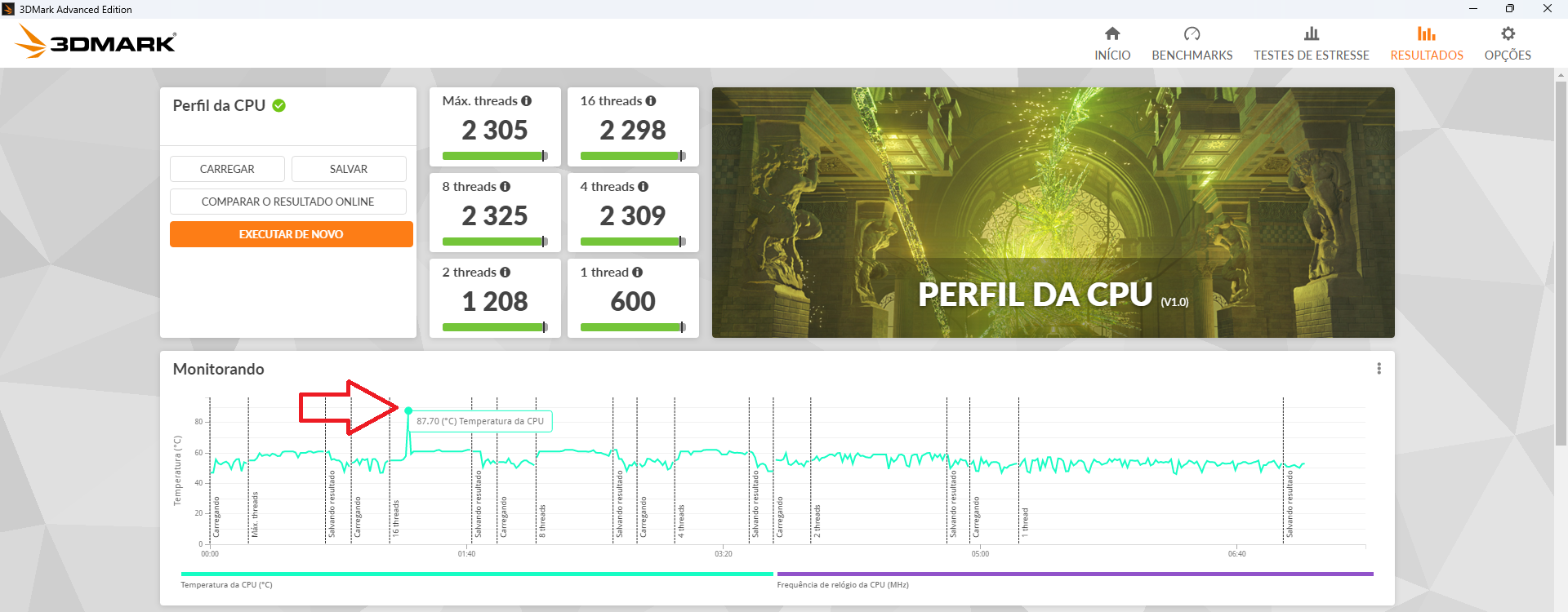
Task: Click the SALVAR button
Action: (x=349, y=169)
